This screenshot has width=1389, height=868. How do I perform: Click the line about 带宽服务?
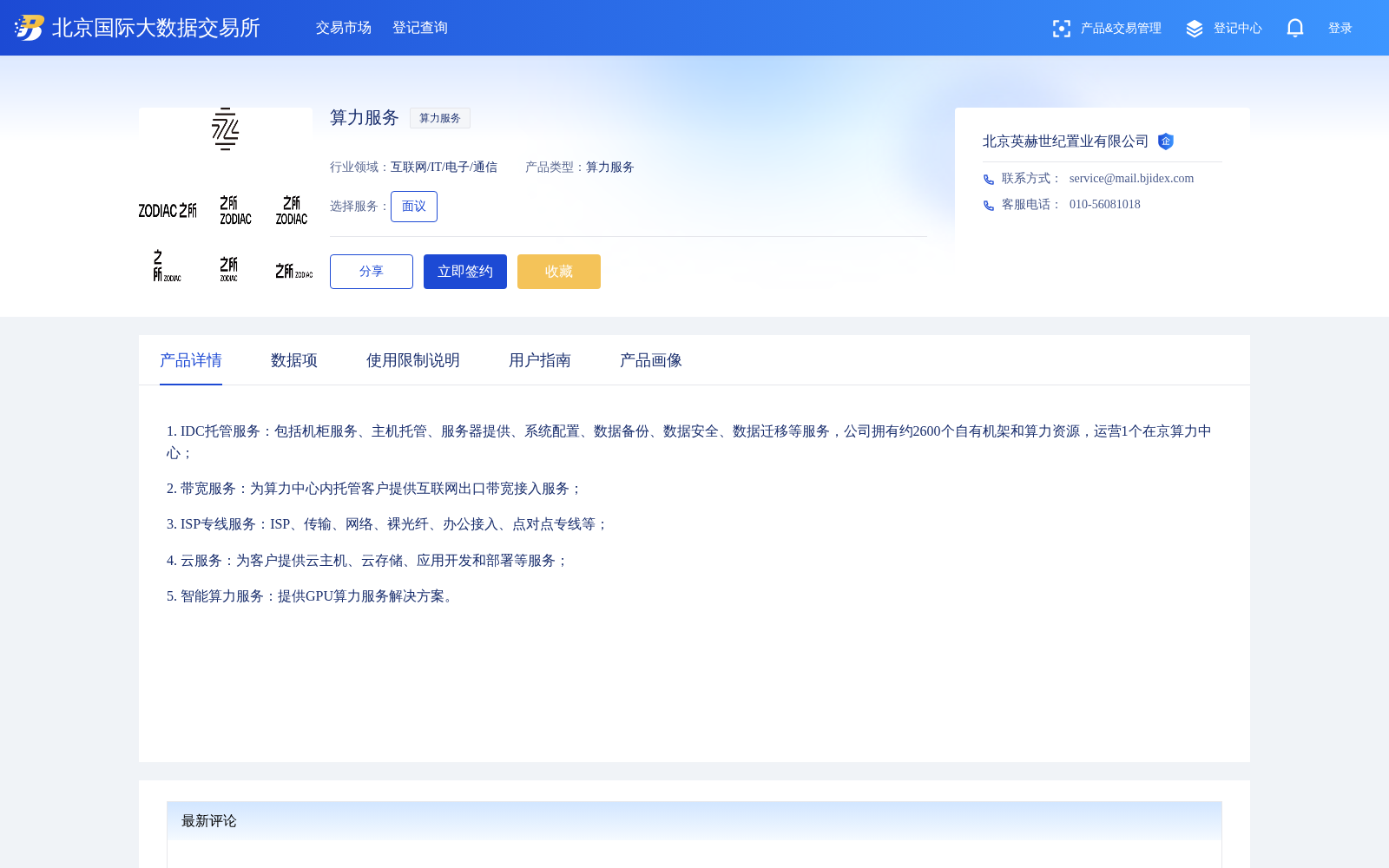coord(374,489)
